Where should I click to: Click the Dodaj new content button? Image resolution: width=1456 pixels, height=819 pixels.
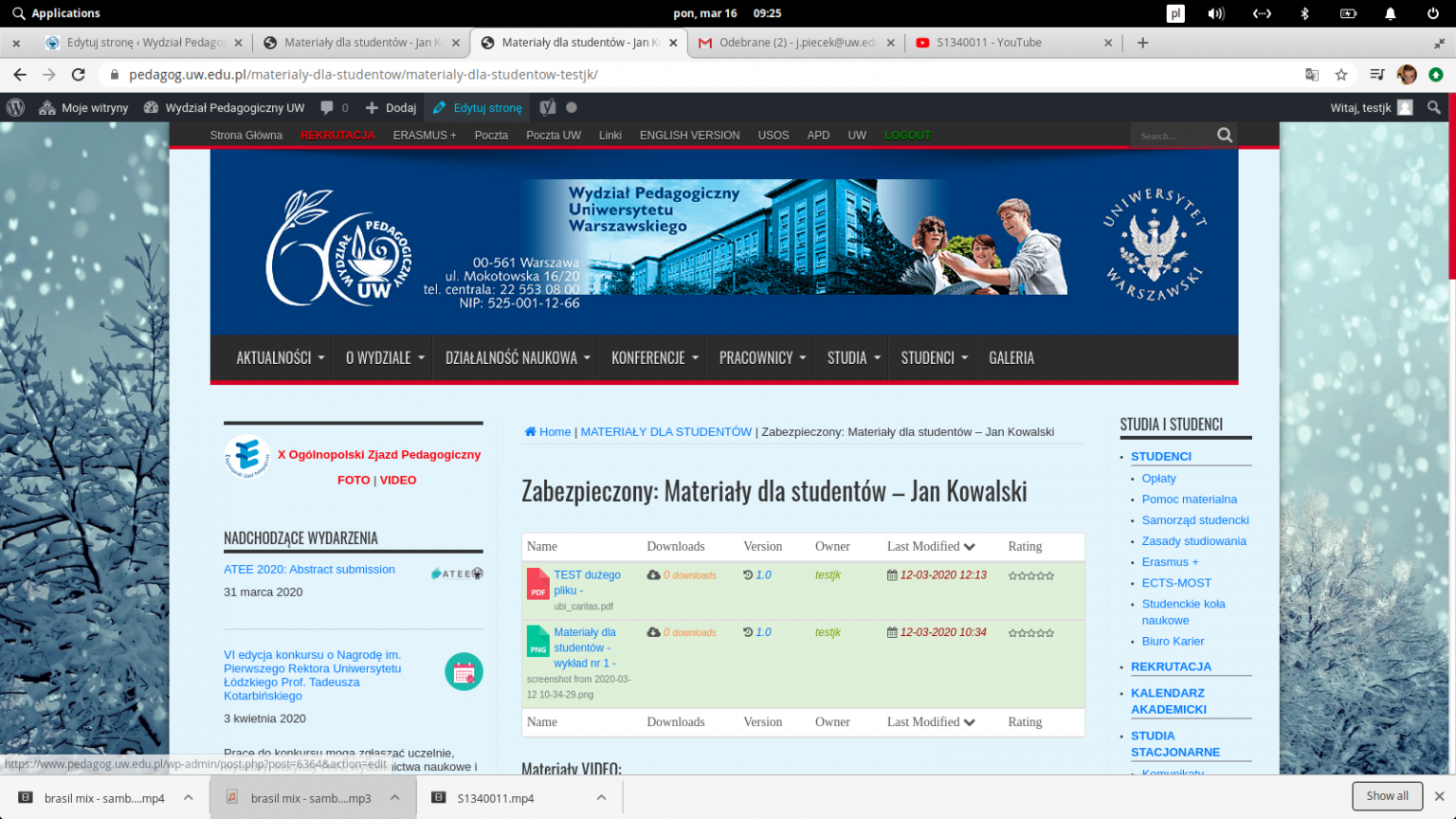point(391,107)
